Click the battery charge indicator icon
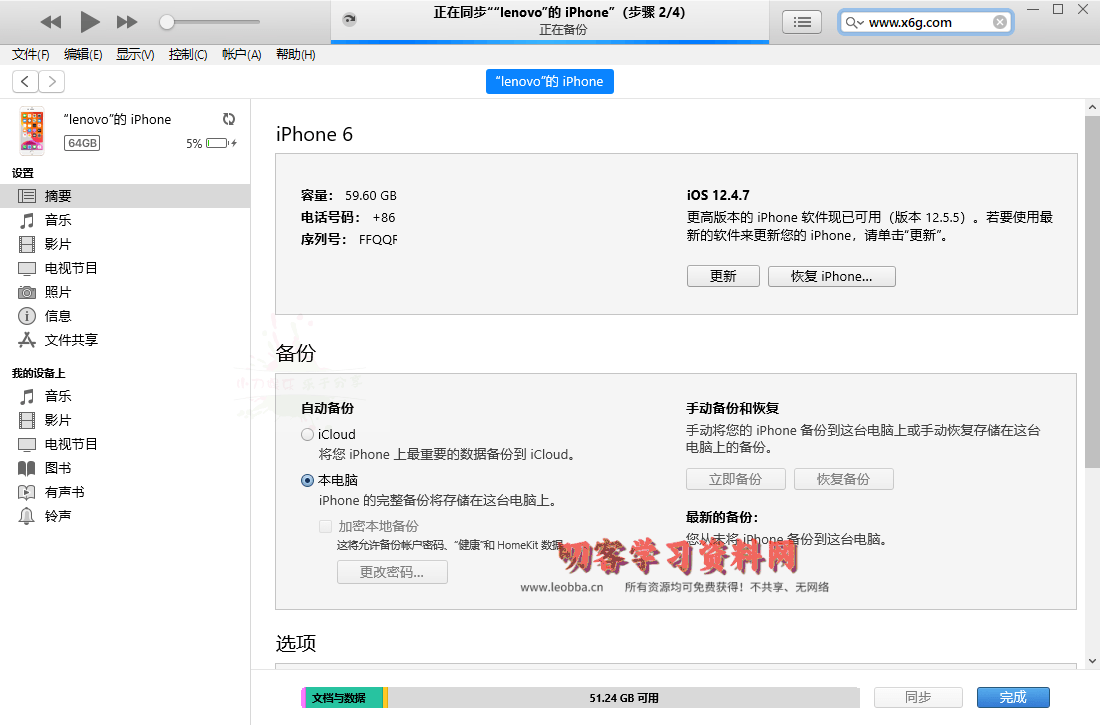The image size is (1100, 725). tap(220, 143)
